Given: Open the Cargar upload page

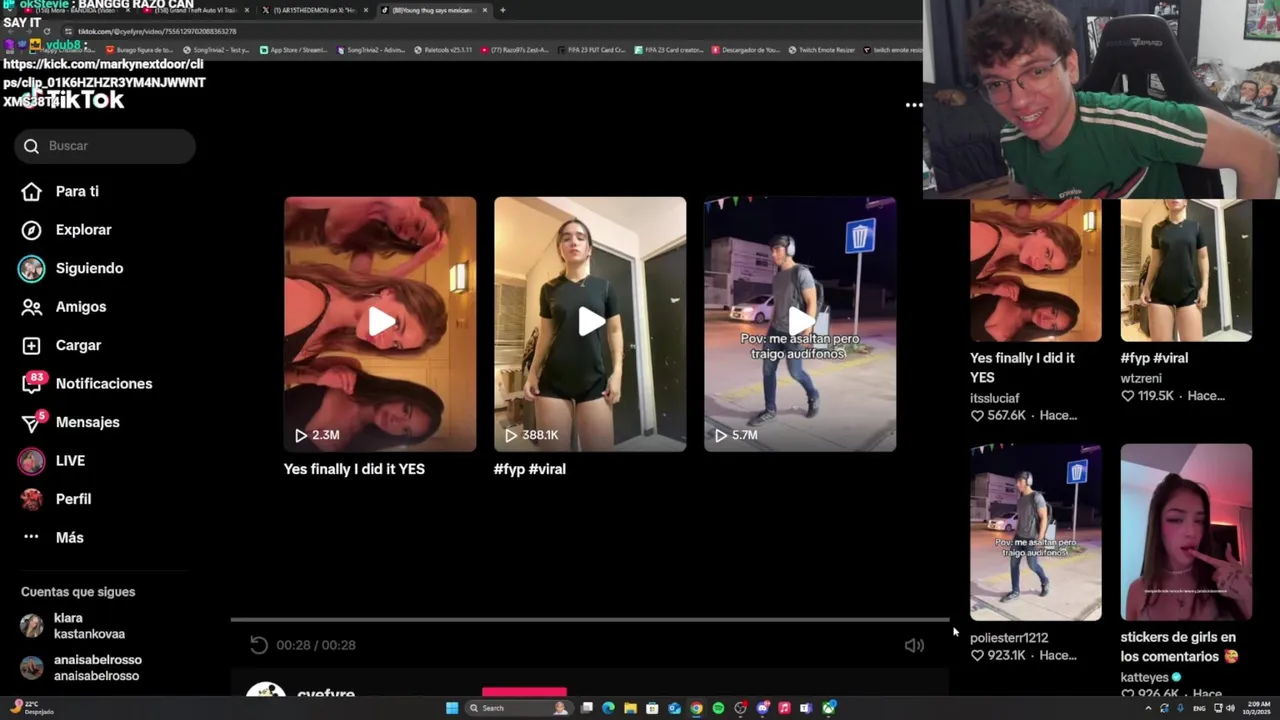Looking at the screenshot, I should click(63, 345).
